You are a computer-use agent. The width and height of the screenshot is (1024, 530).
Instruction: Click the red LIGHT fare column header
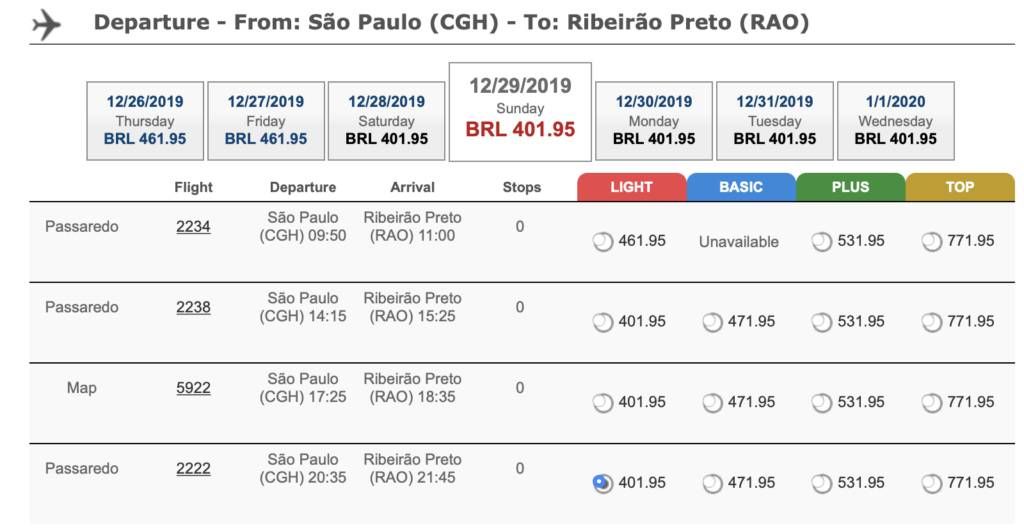pos(632,187)
